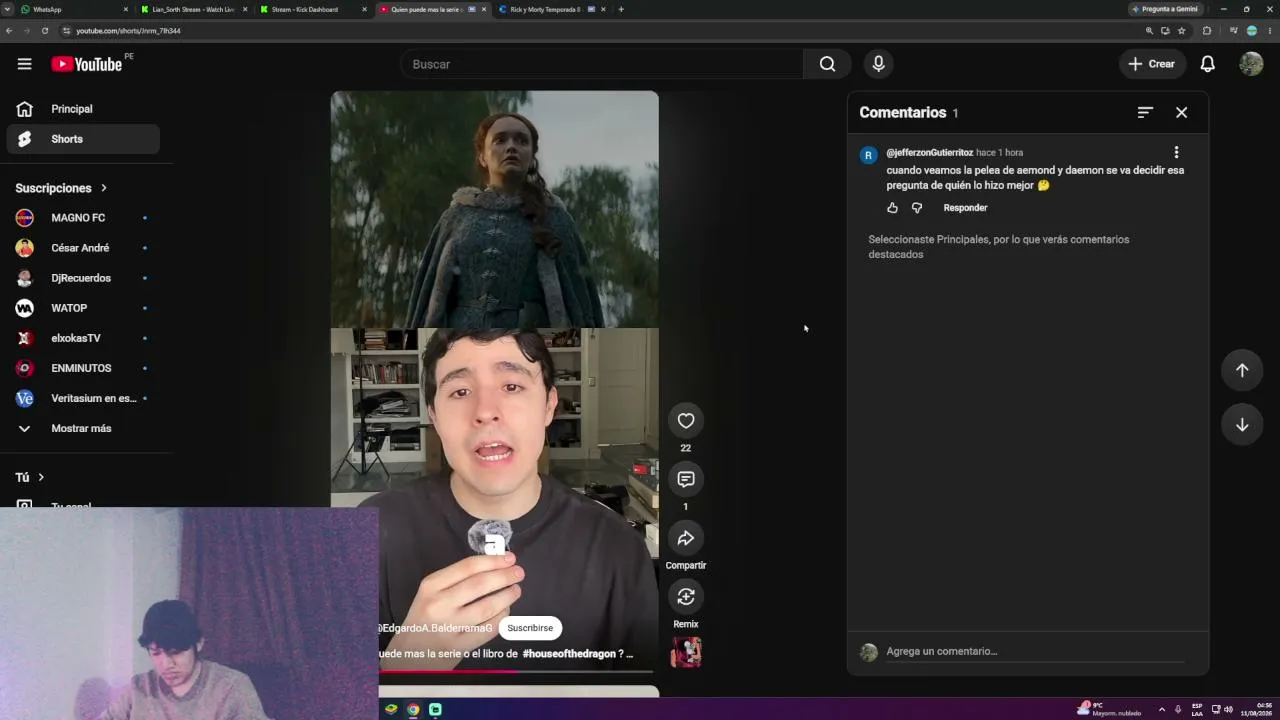Go to the previous Short with up arrow
The width and height of the screenshot is (1280, 720).
[1242, 370]
